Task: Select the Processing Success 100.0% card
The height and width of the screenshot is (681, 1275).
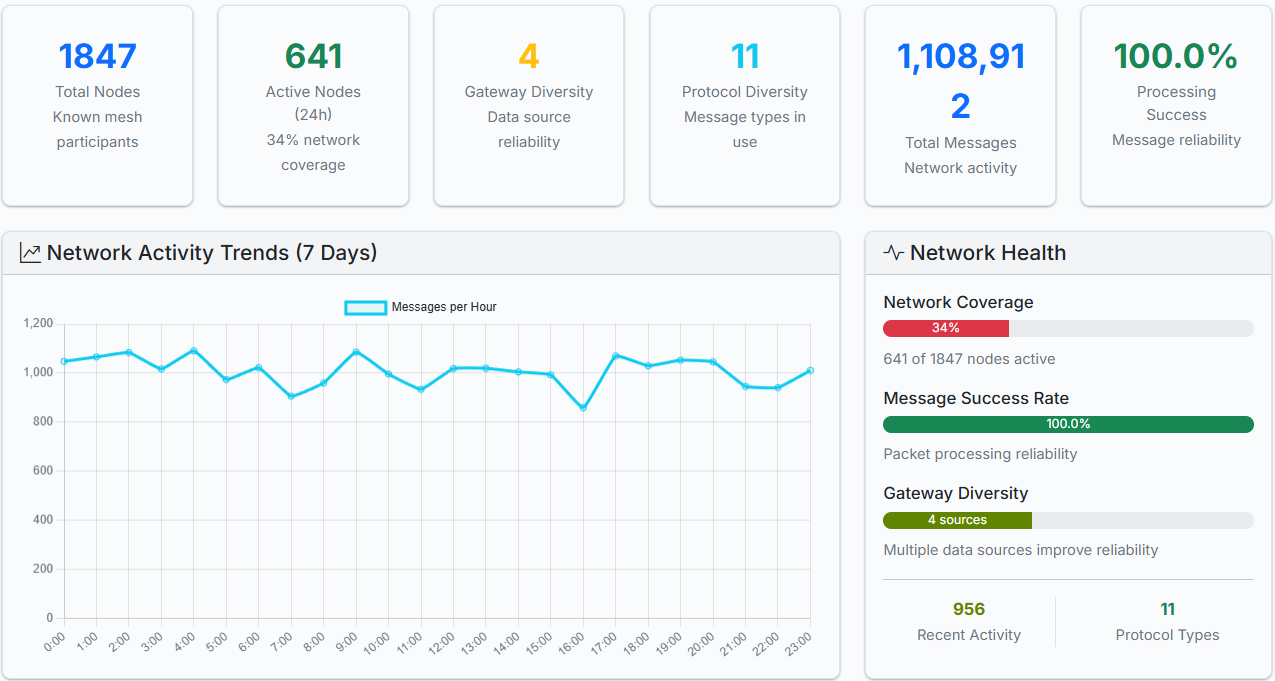Action: click(x=1176, y=105)
